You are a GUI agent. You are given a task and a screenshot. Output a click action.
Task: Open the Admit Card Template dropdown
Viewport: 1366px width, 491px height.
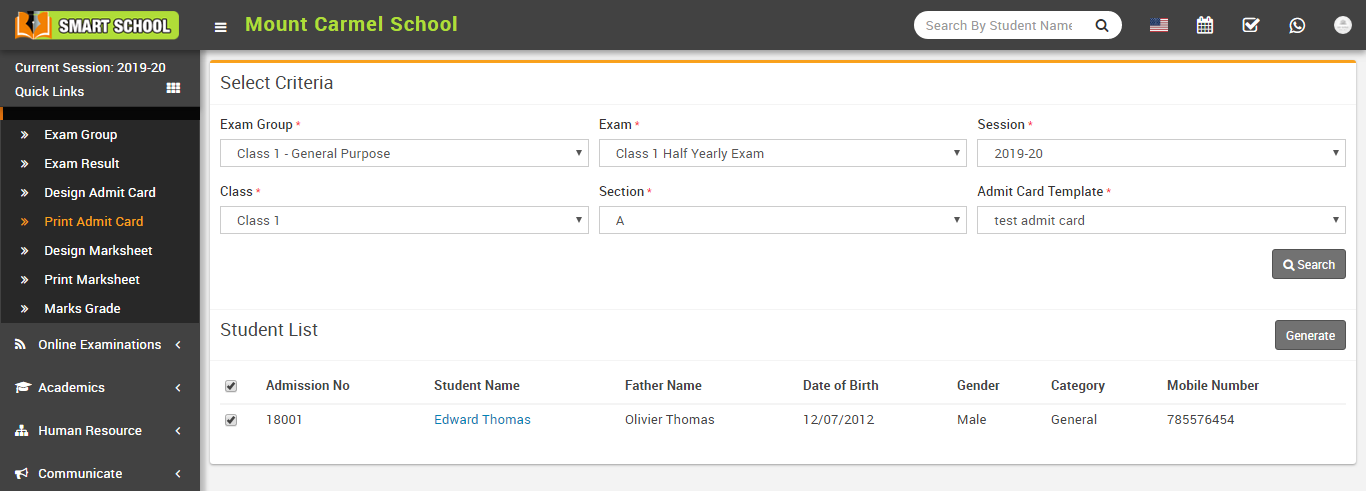[1161, 220]
